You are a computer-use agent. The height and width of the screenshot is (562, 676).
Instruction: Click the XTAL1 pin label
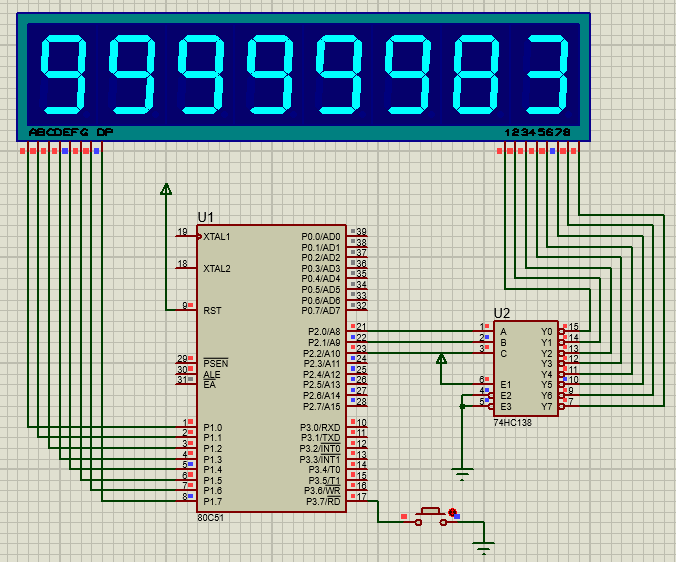217,237
